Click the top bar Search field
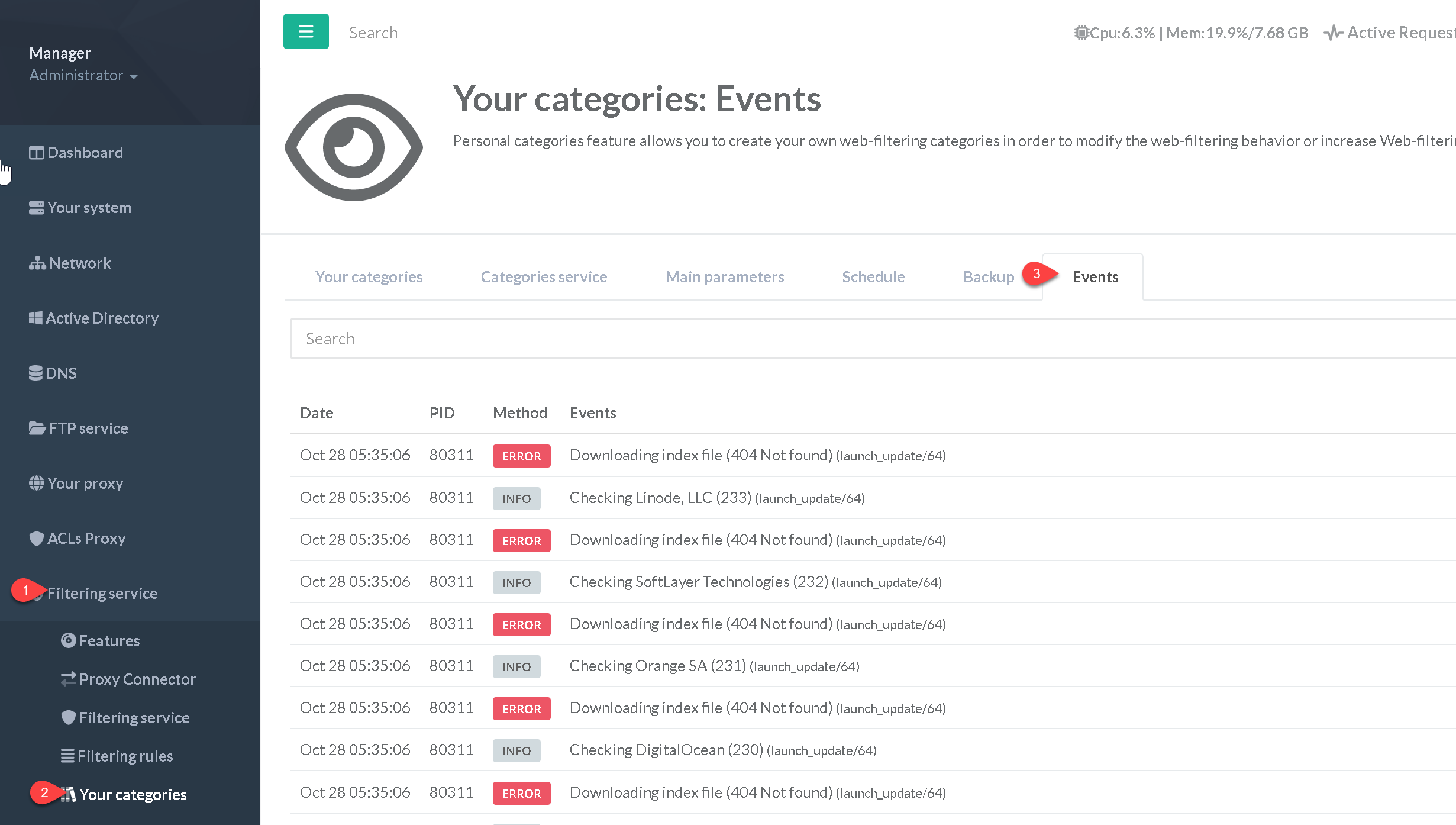Screen dimensions: 1456x825 (373, 33)
